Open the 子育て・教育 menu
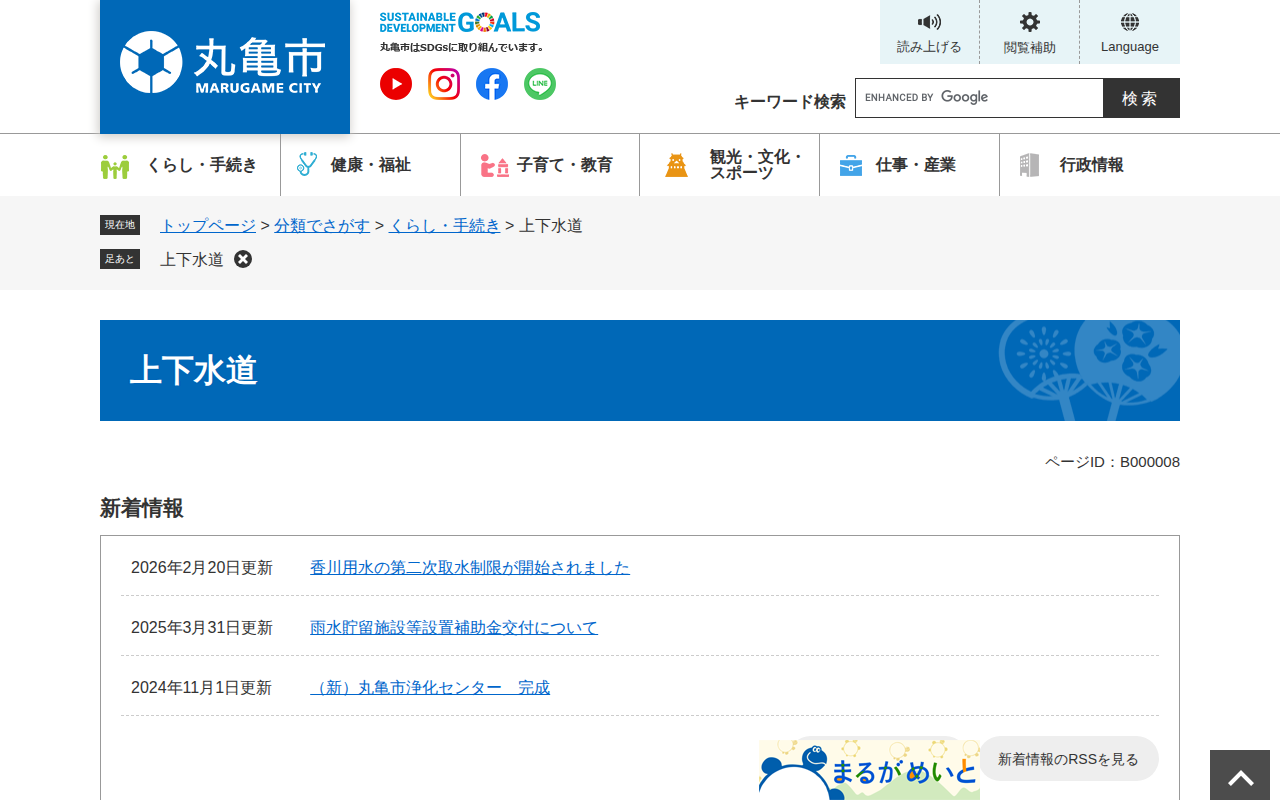1280x800 pixels. tap(550, 165)
